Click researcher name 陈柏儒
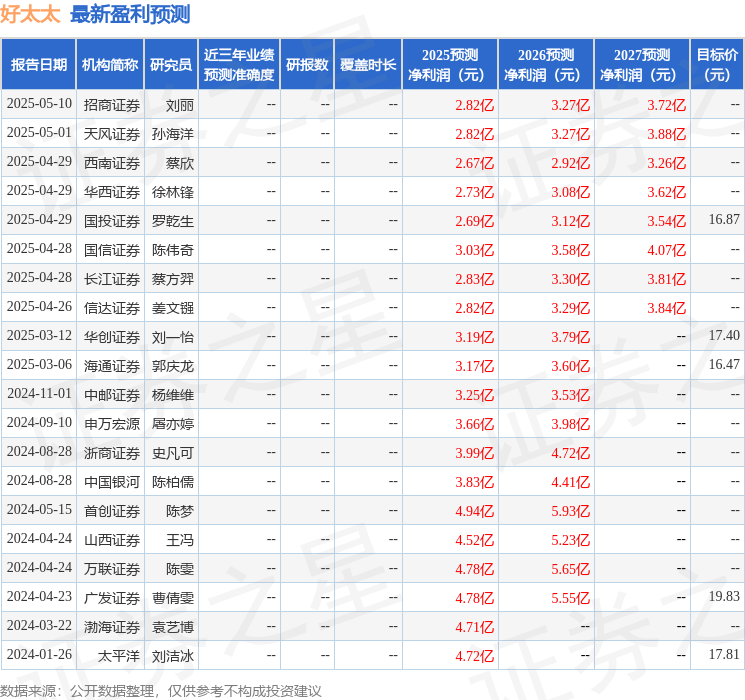Viewport: 745px width, 700px height. click(x=173, y=482)
